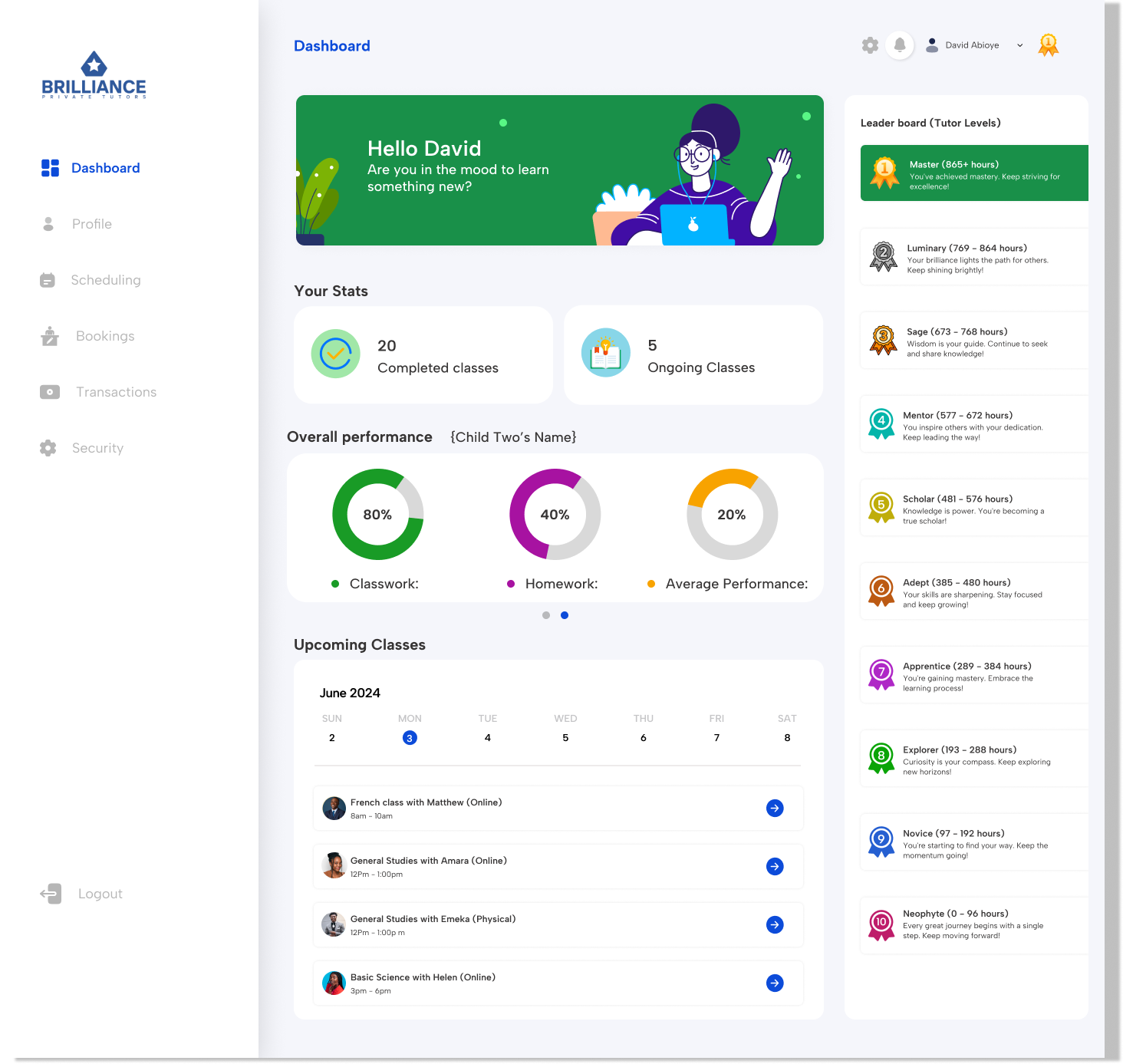Click the Logout arrow icon

click(51, 894)
